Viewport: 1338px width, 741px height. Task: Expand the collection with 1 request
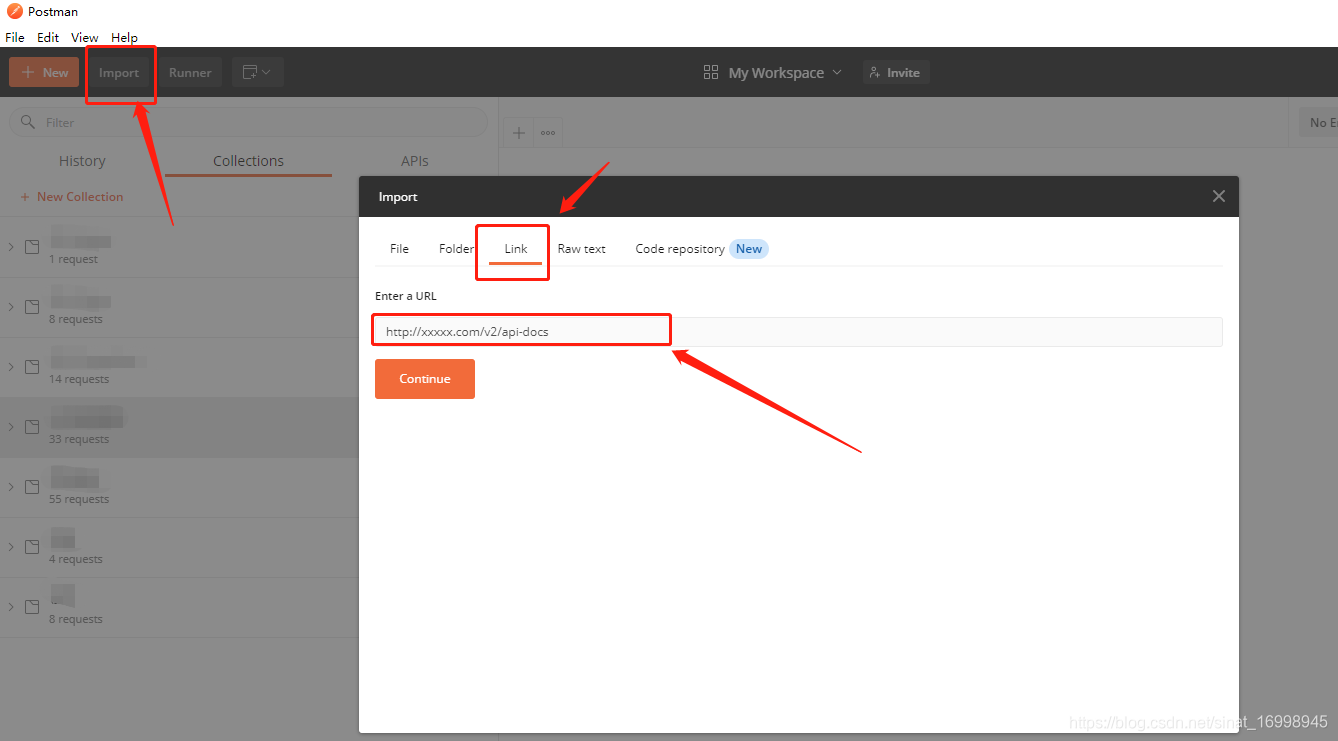pos(11,247)
